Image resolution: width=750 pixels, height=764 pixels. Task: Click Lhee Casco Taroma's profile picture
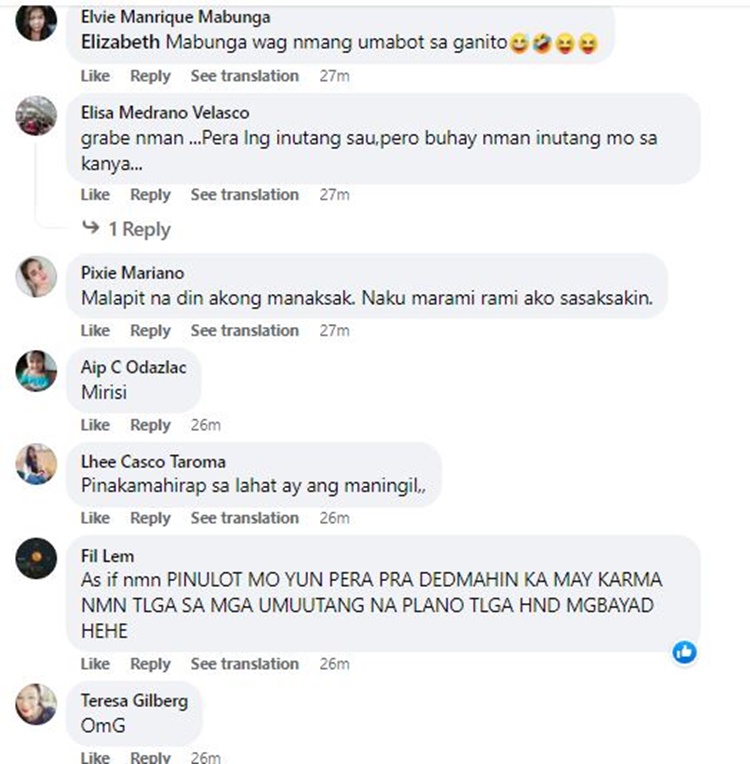click(x=36, y=464)
